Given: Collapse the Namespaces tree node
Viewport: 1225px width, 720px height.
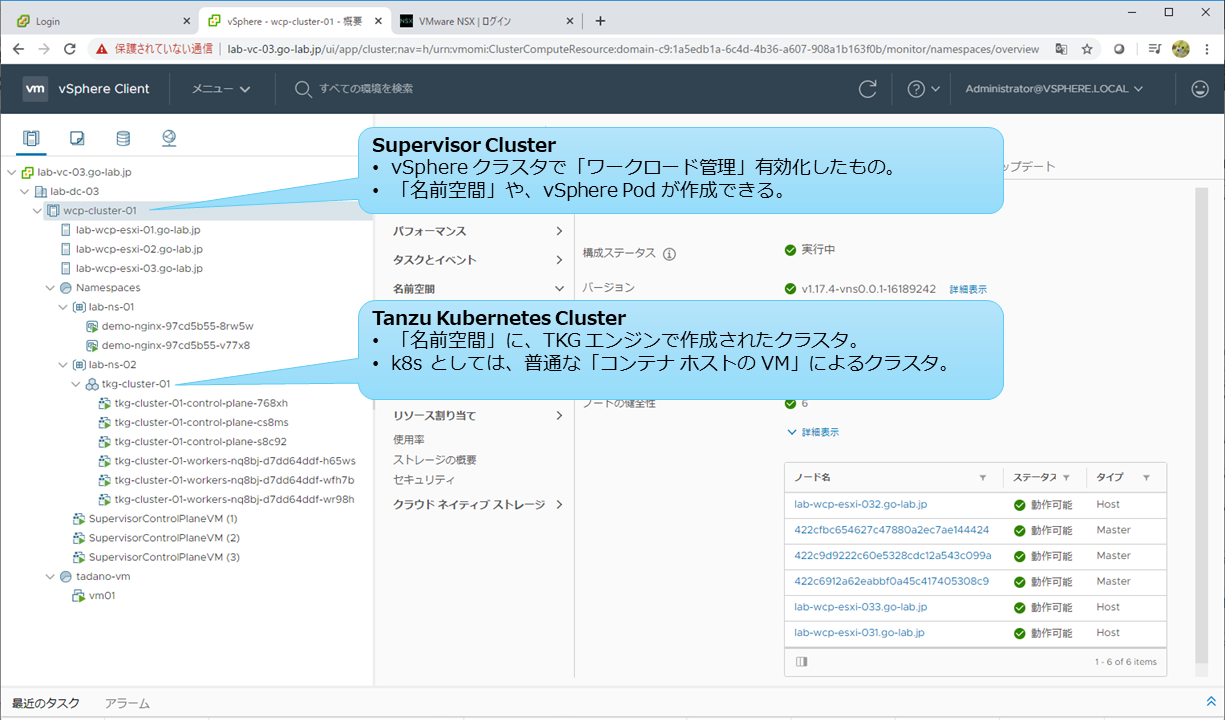Looking at the screenshot, I should click(x=51, y=287).
